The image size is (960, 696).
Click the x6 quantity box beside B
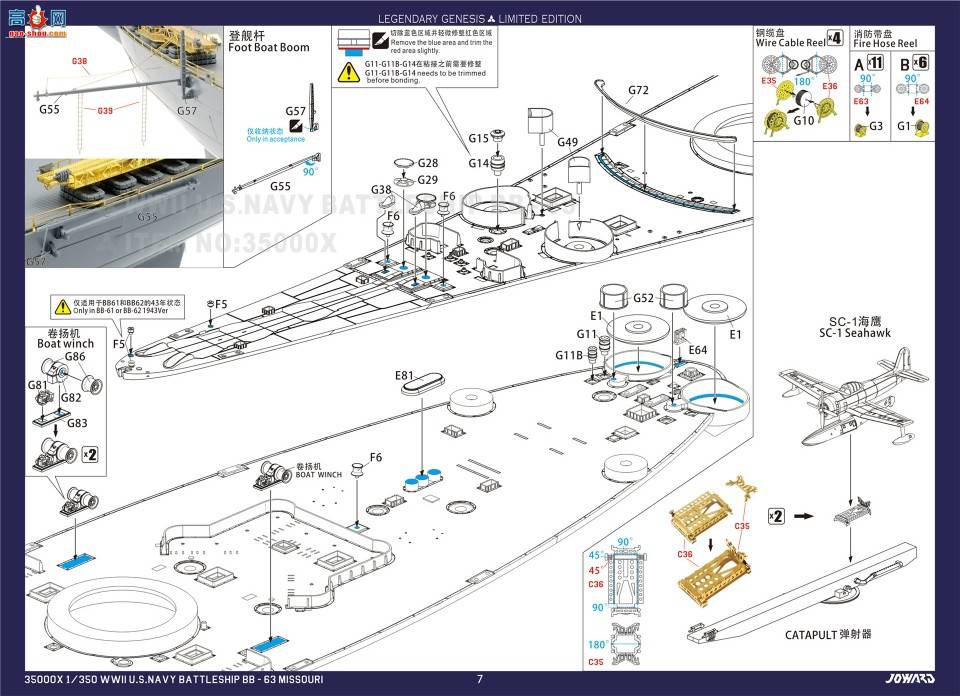(921, 61)
